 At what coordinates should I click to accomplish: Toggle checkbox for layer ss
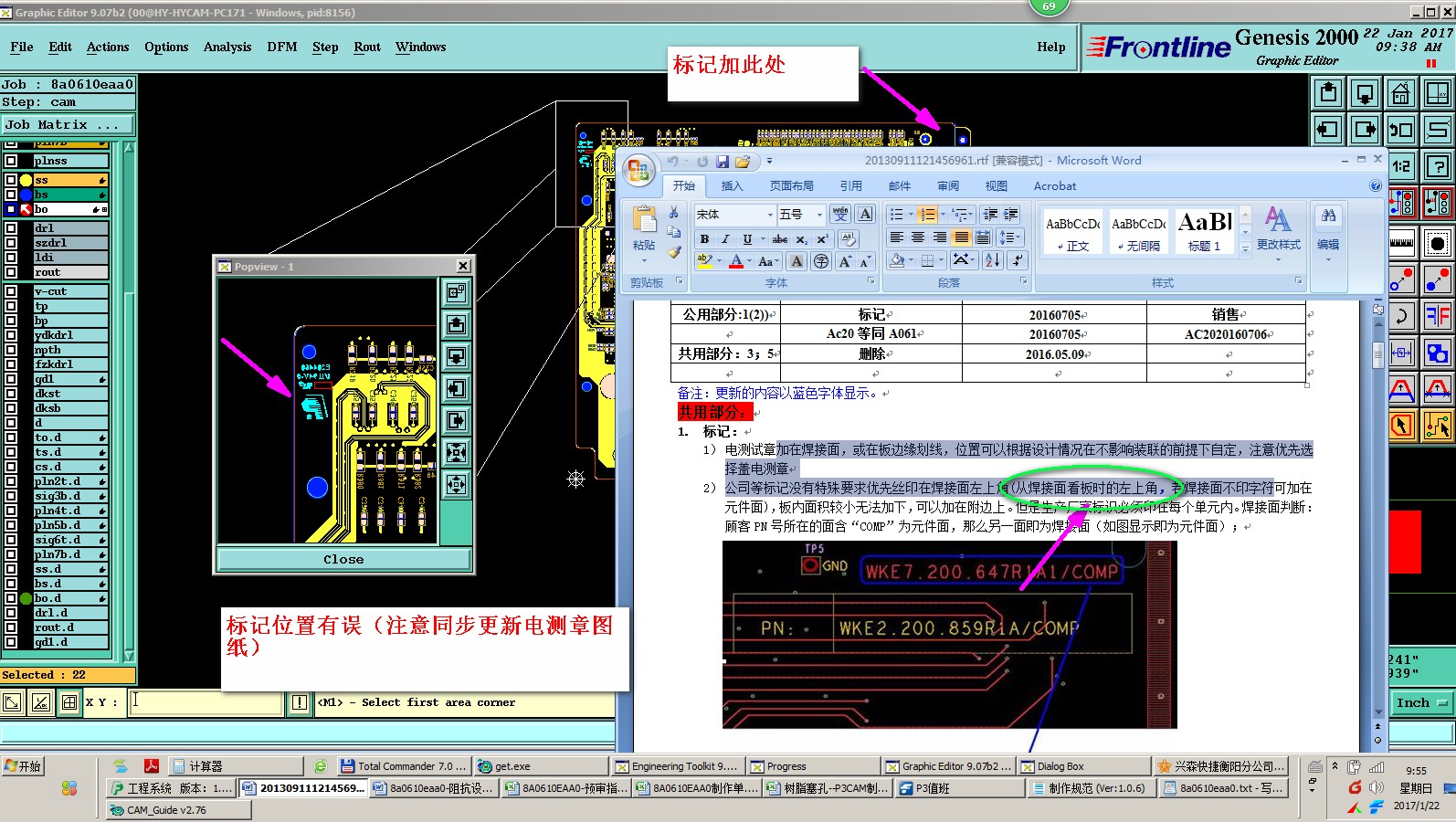[11, 181]
